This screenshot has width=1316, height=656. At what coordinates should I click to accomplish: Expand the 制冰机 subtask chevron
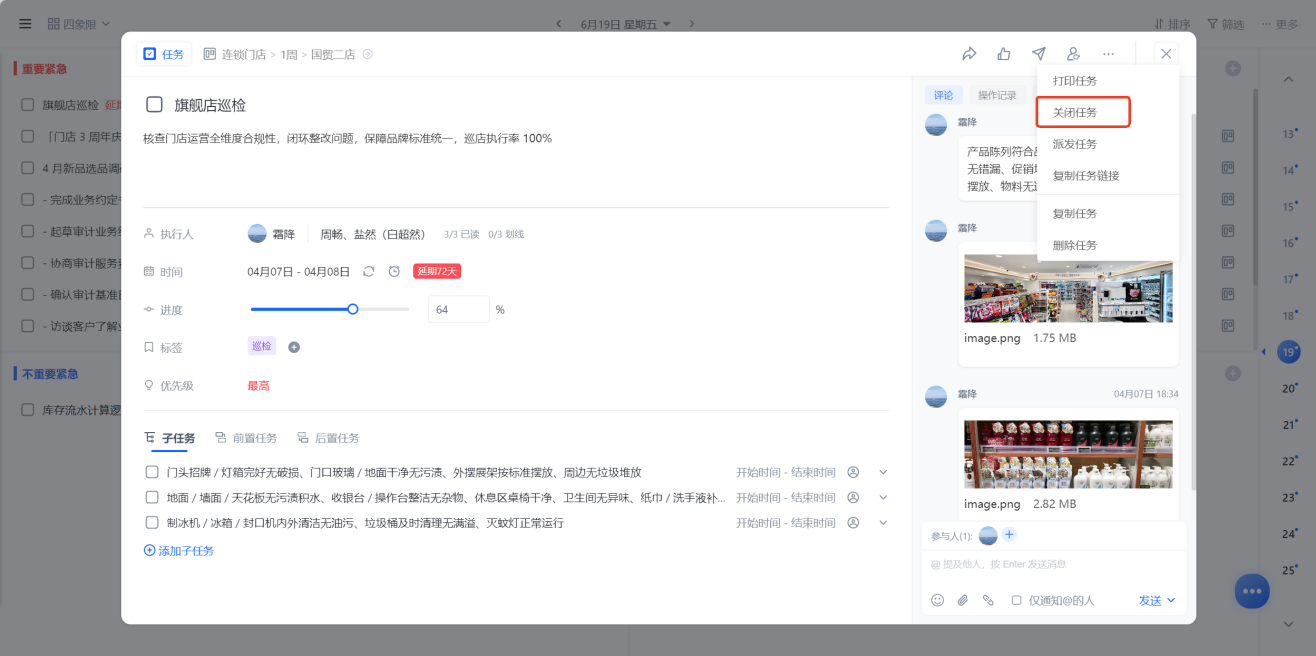pyautogui.click(x=883, y=522)
